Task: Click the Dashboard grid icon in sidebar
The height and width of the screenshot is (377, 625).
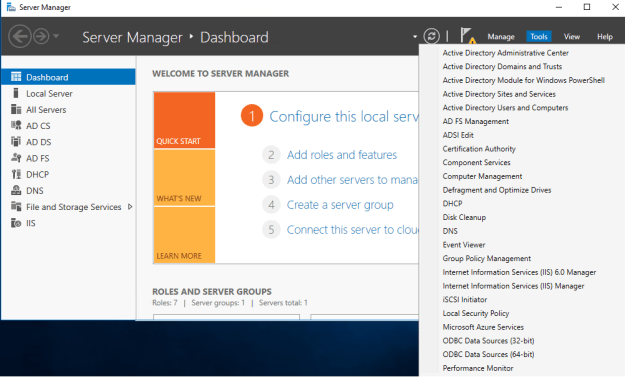Action: 16,77
